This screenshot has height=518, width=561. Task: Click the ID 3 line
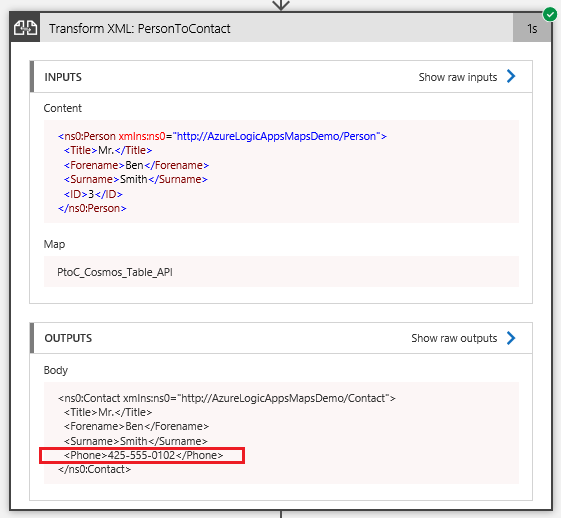click(93, 194)
